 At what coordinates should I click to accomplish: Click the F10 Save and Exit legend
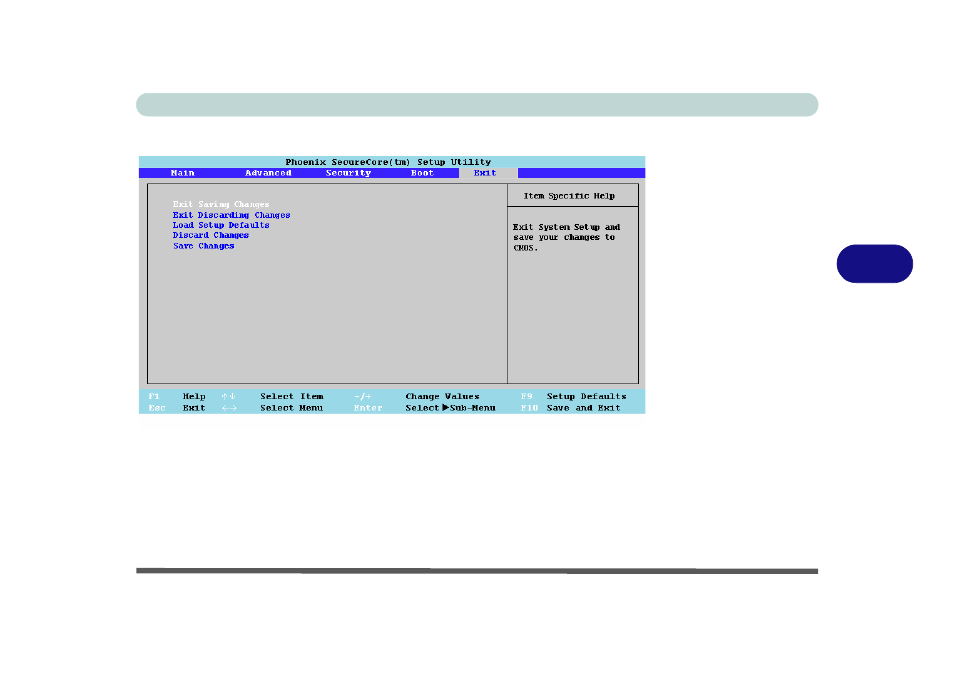click(571, 408)
